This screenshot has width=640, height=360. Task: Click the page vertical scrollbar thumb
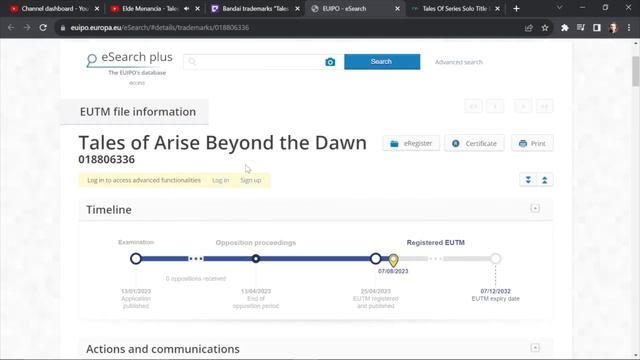pyautogui.click(x=636, y=71)
